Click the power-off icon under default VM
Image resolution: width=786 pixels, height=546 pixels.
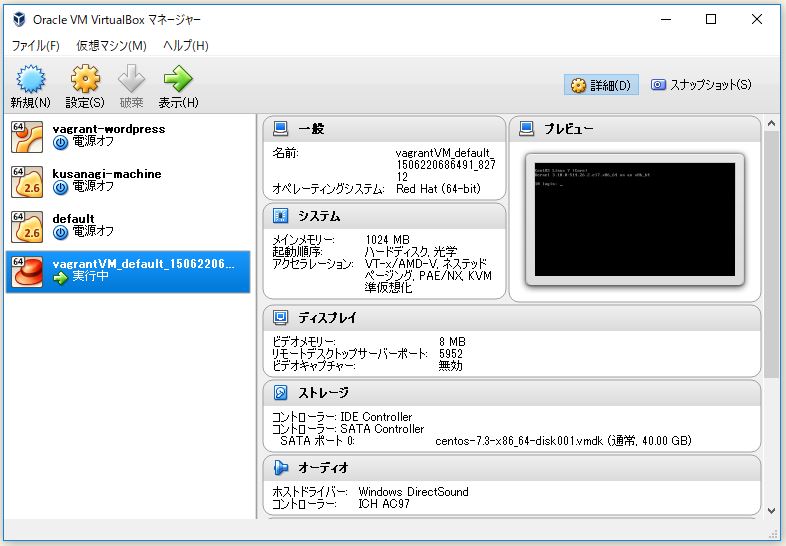[61, 233]
